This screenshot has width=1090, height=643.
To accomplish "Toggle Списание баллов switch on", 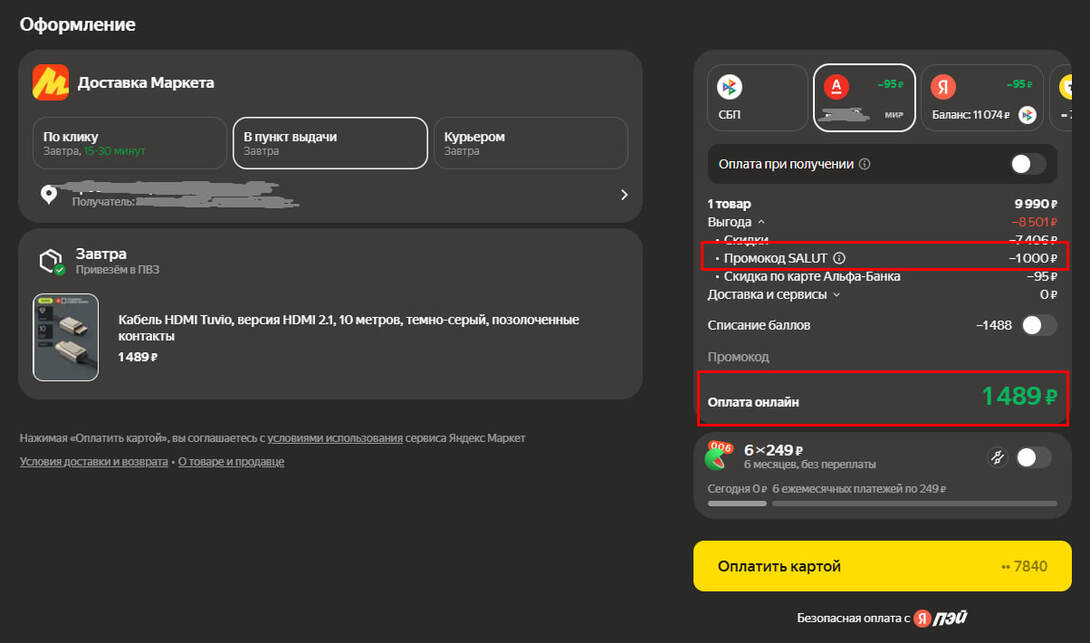I will pos(1037,325).
